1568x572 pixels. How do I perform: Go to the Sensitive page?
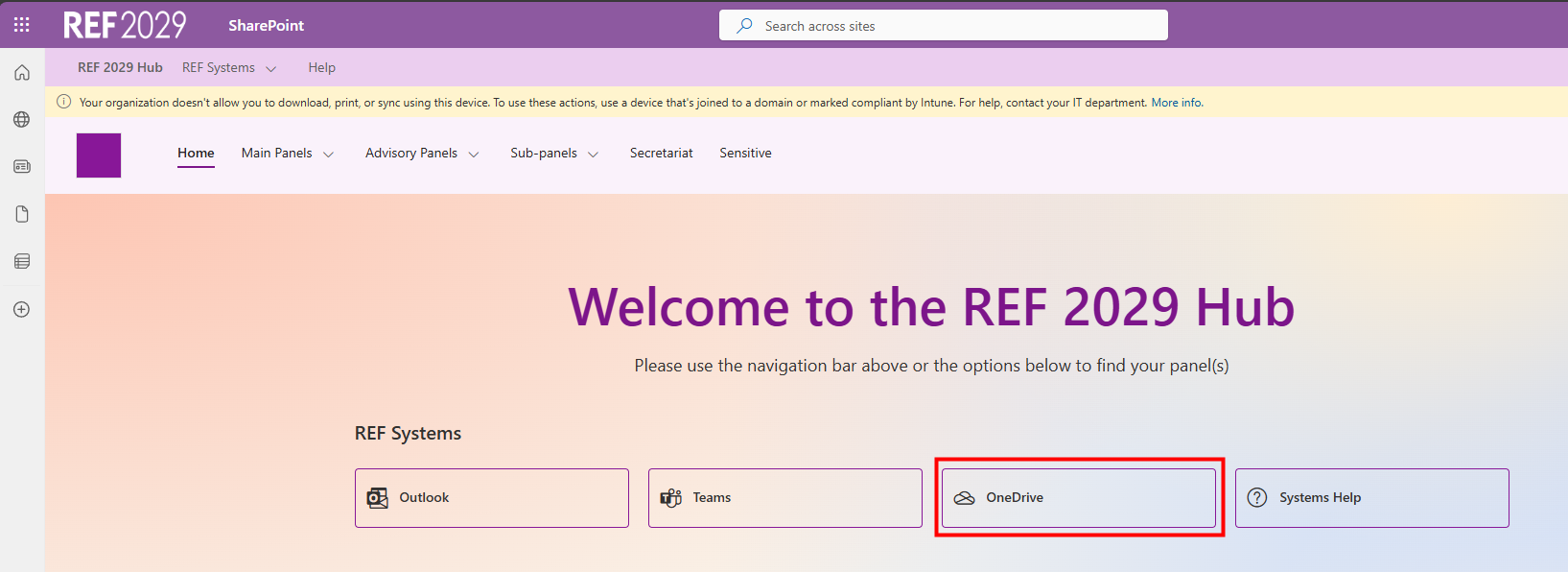(x=745, y=153)
